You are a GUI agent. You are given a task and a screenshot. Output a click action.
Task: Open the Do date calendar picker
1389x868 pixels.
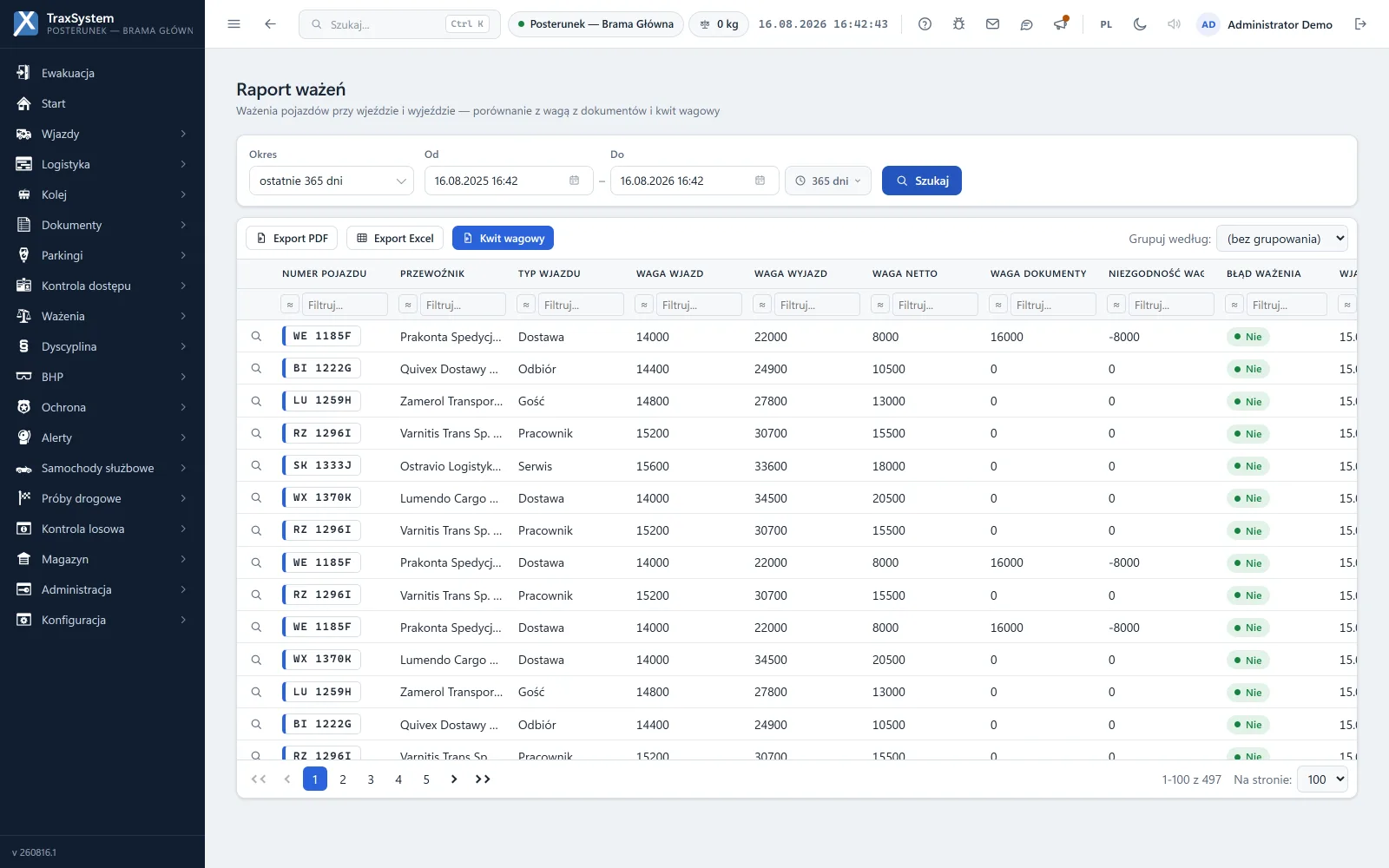(760, 181)
